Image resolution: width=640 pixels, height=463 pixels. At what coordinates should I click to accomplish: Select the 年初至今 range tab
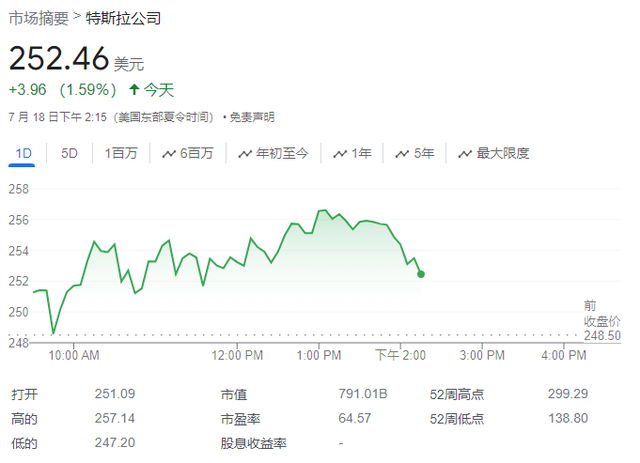[x=282, y=154]
